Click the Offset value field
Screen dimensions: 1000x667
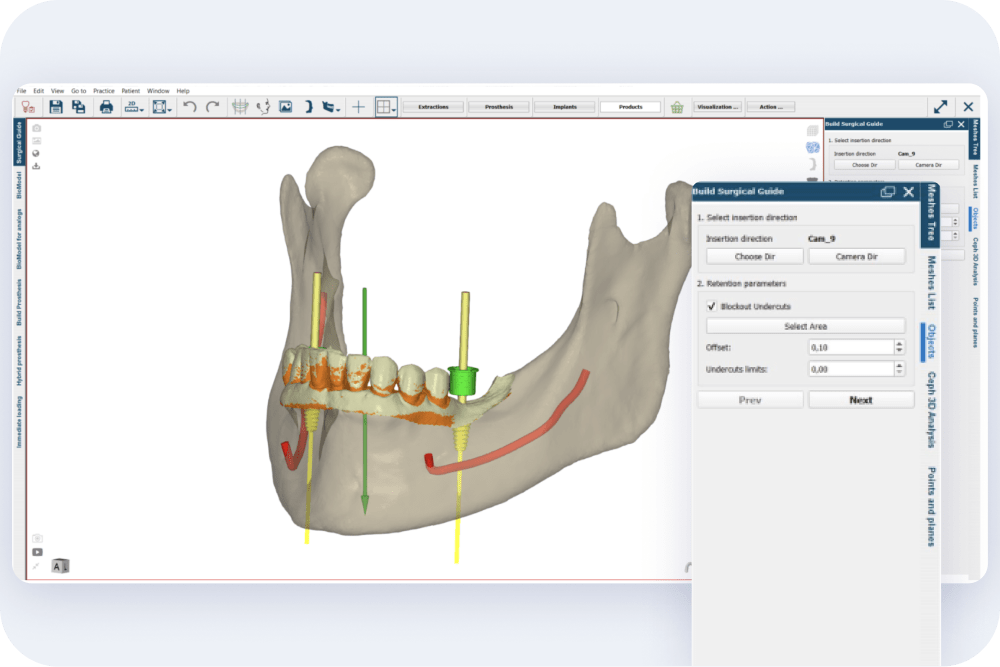851,348
